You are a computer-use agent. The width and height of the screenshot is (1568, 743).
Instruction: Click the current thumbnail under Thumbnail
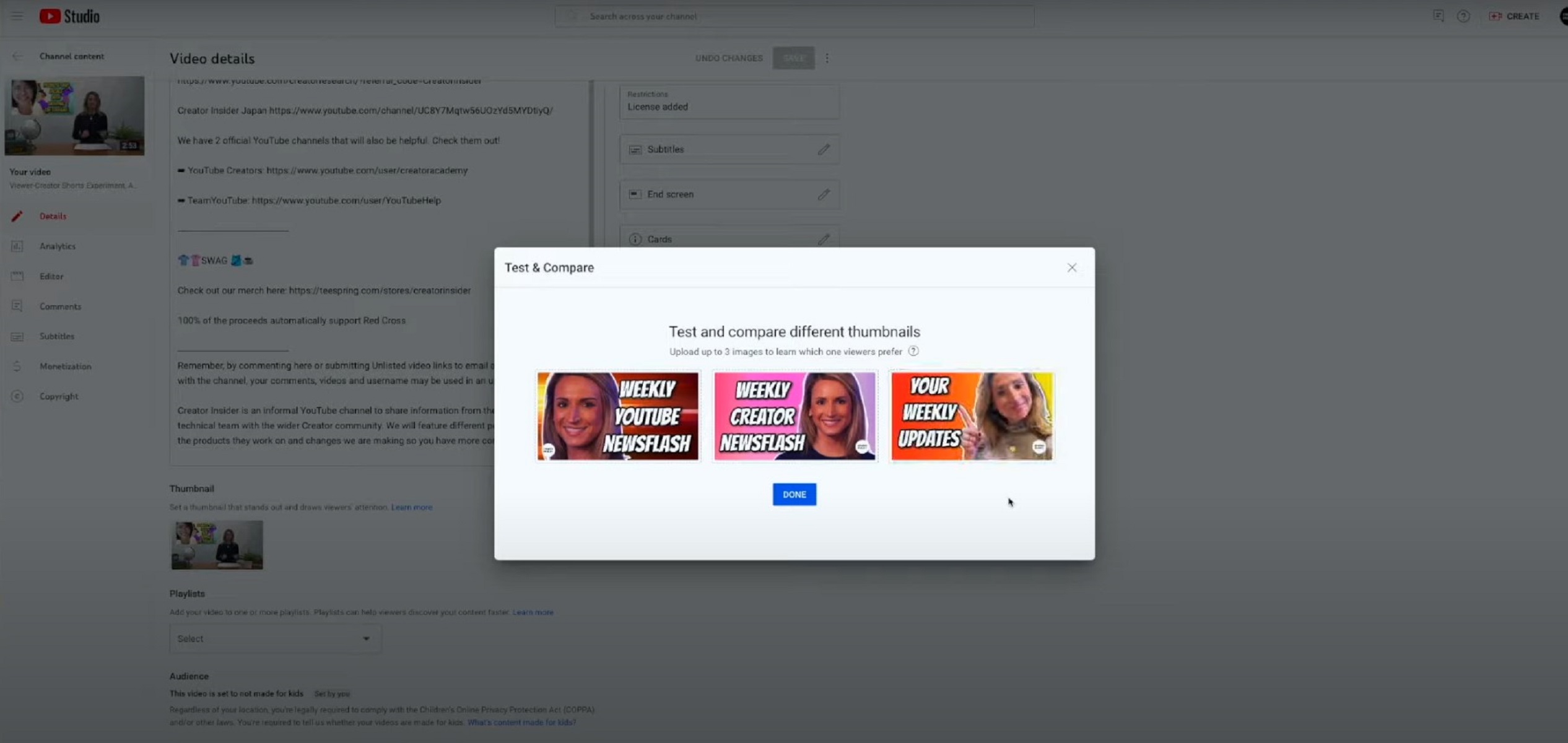click(x=217, y=545)
